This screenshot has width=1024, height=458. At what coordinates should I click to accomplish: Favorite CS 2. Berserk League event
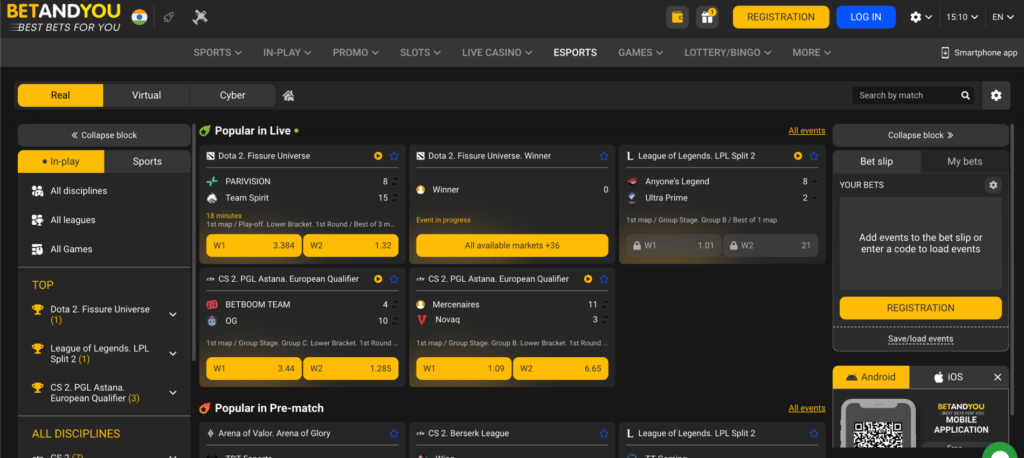click(x=604, y=433)
